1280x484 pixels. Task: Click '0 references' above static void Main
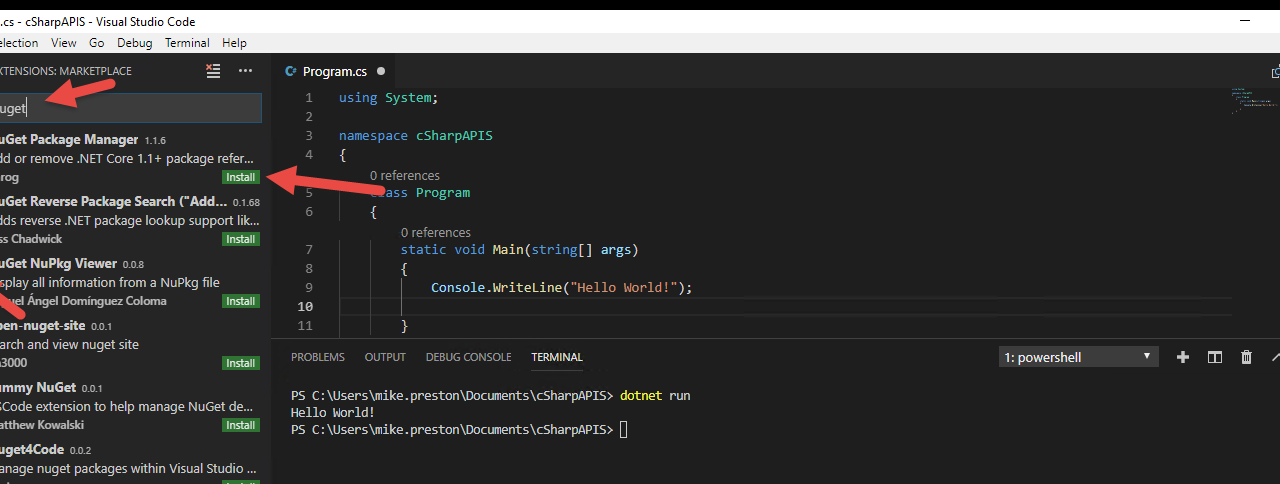436,233
